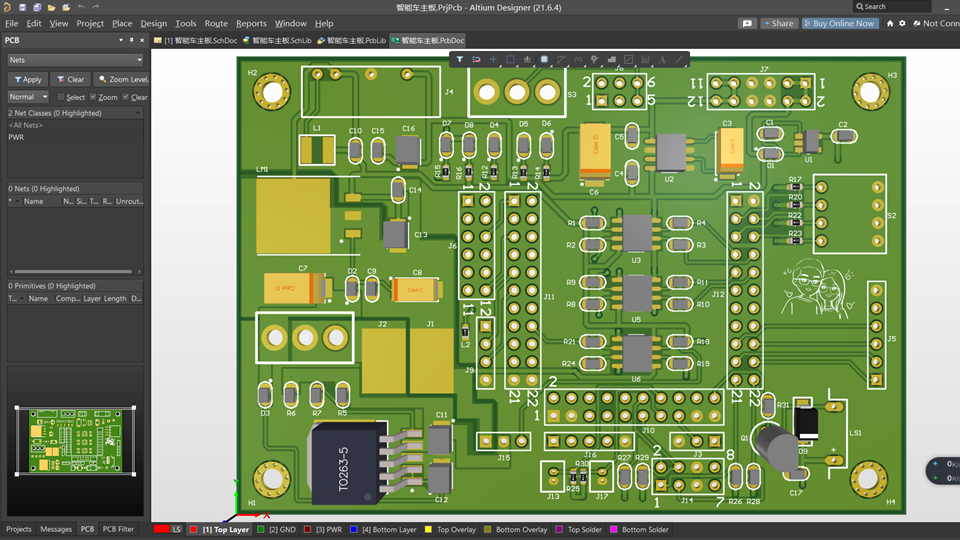The width and height of the screenshot is (960, 540).
Task: Click the red current layer color swatch
Action: [x=162, y=530]
